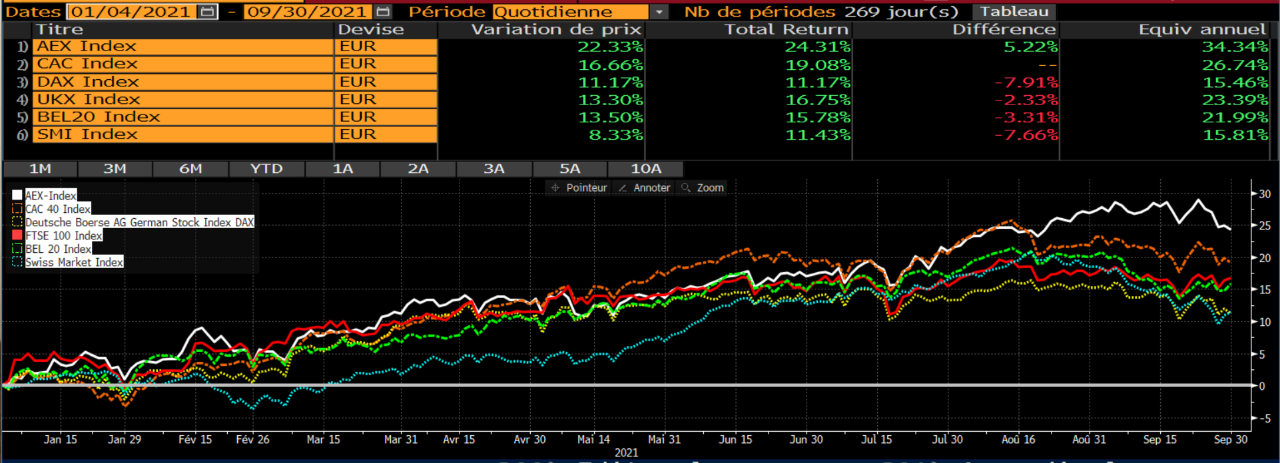Click the end date field 09/30/2021
The image size is (1280, 463).
tap(308, 12)
